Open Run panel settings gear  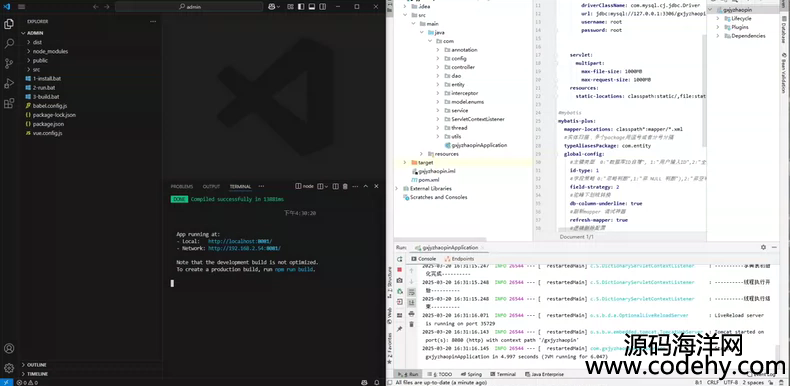[x=763, y=247]
